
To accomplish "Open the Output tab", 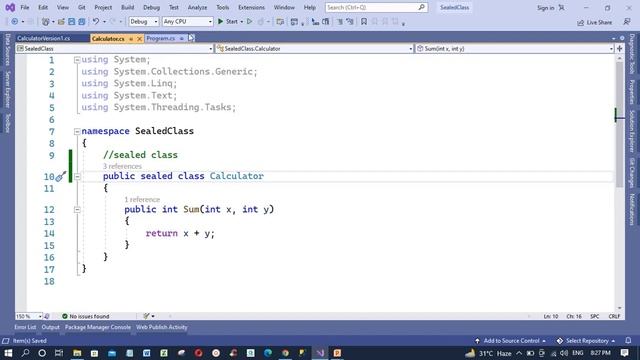I will [x=51, y=327].
